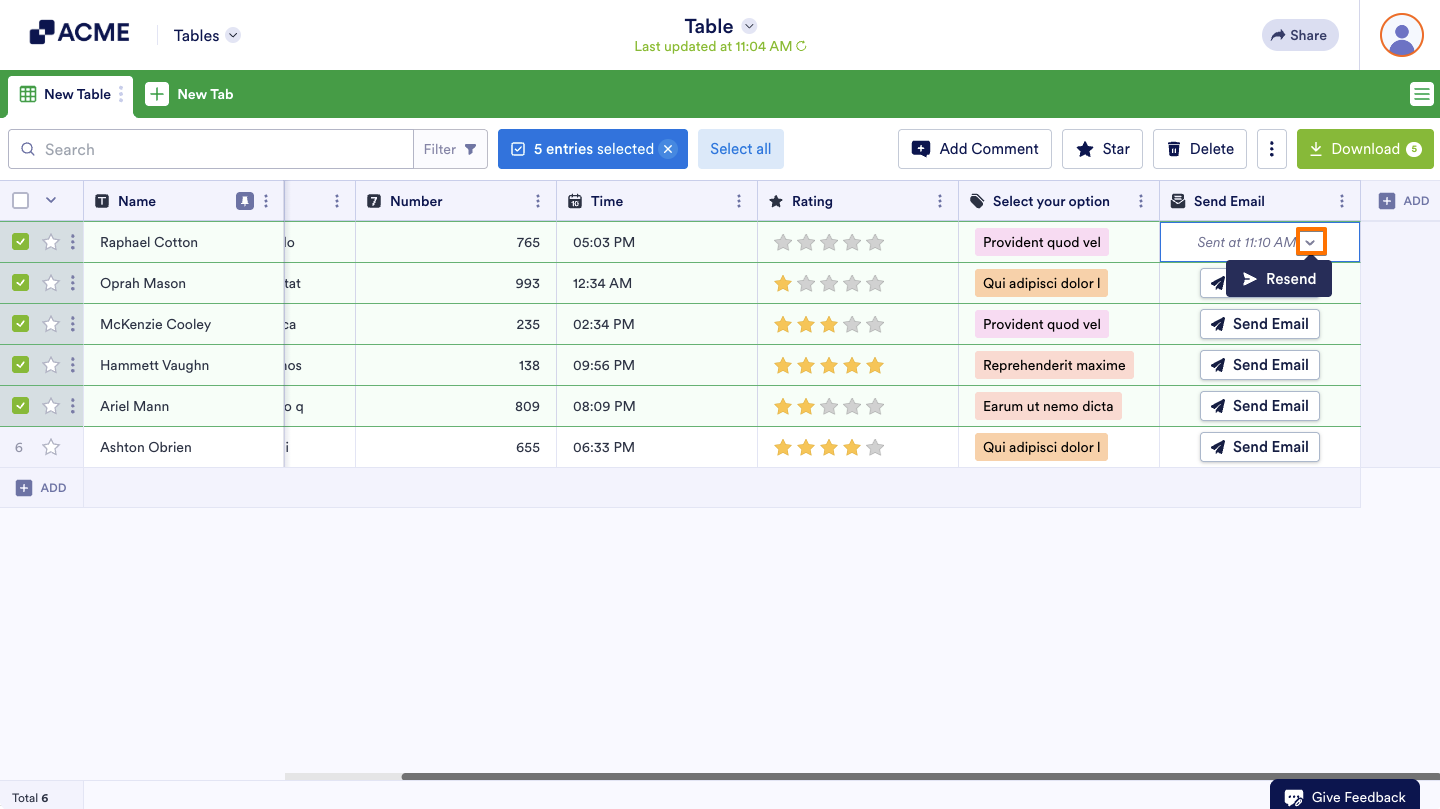Image resolution: width=1440 pixels, height=809 pixels.
Task: Click the Search input field
Action: coord(211,149)
